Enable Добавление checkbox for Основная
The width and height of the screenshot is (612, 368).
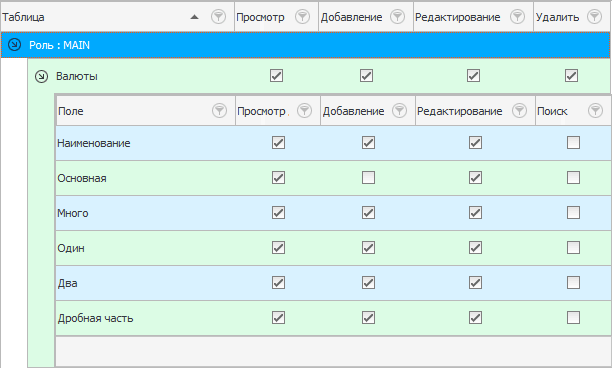[x=368, y=178]
